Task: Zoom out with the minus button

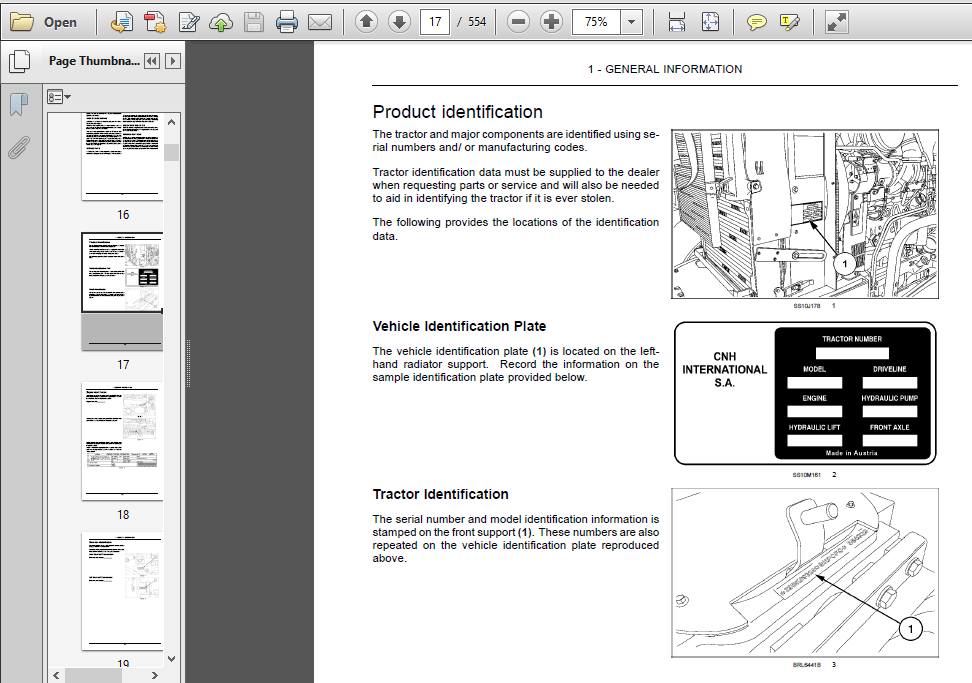Action: (x=518, y=22)
